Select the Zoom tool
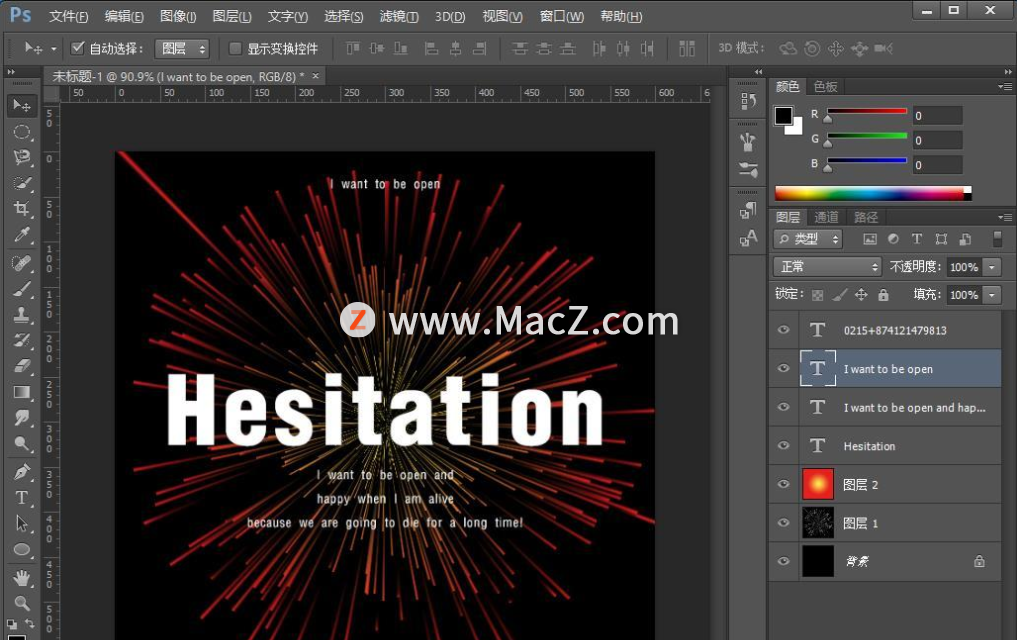1017x640 pixels. [21, 603]
